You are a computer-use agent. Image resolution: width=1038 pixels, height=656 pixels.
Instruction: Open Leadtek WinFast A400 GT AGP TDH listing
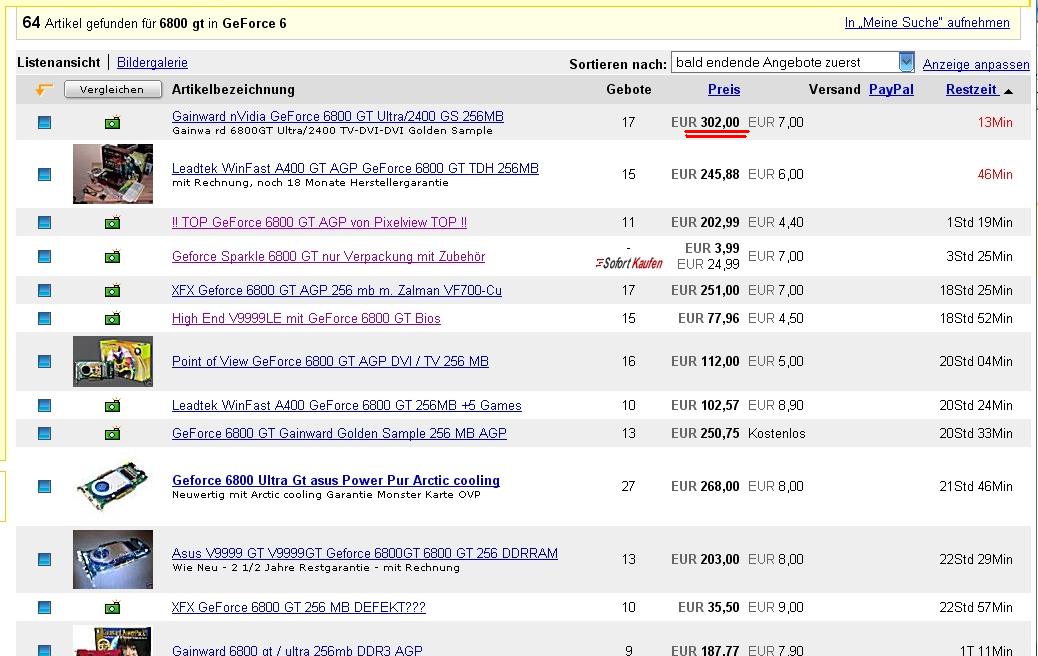[355, 168]
